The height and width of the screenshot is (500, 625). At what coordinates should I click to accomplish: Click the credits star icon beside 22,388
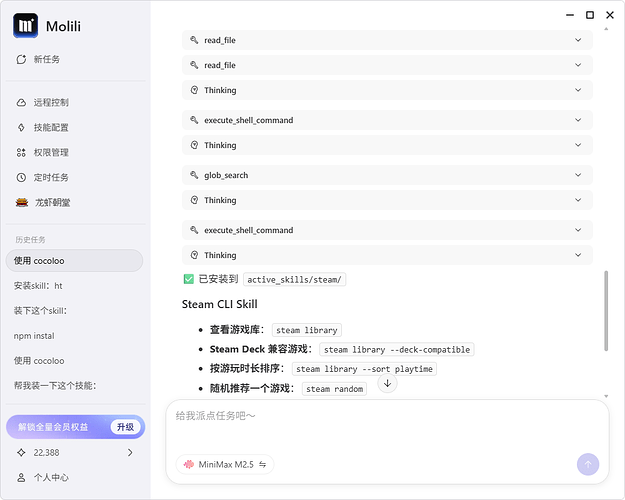tap(21, 453)
